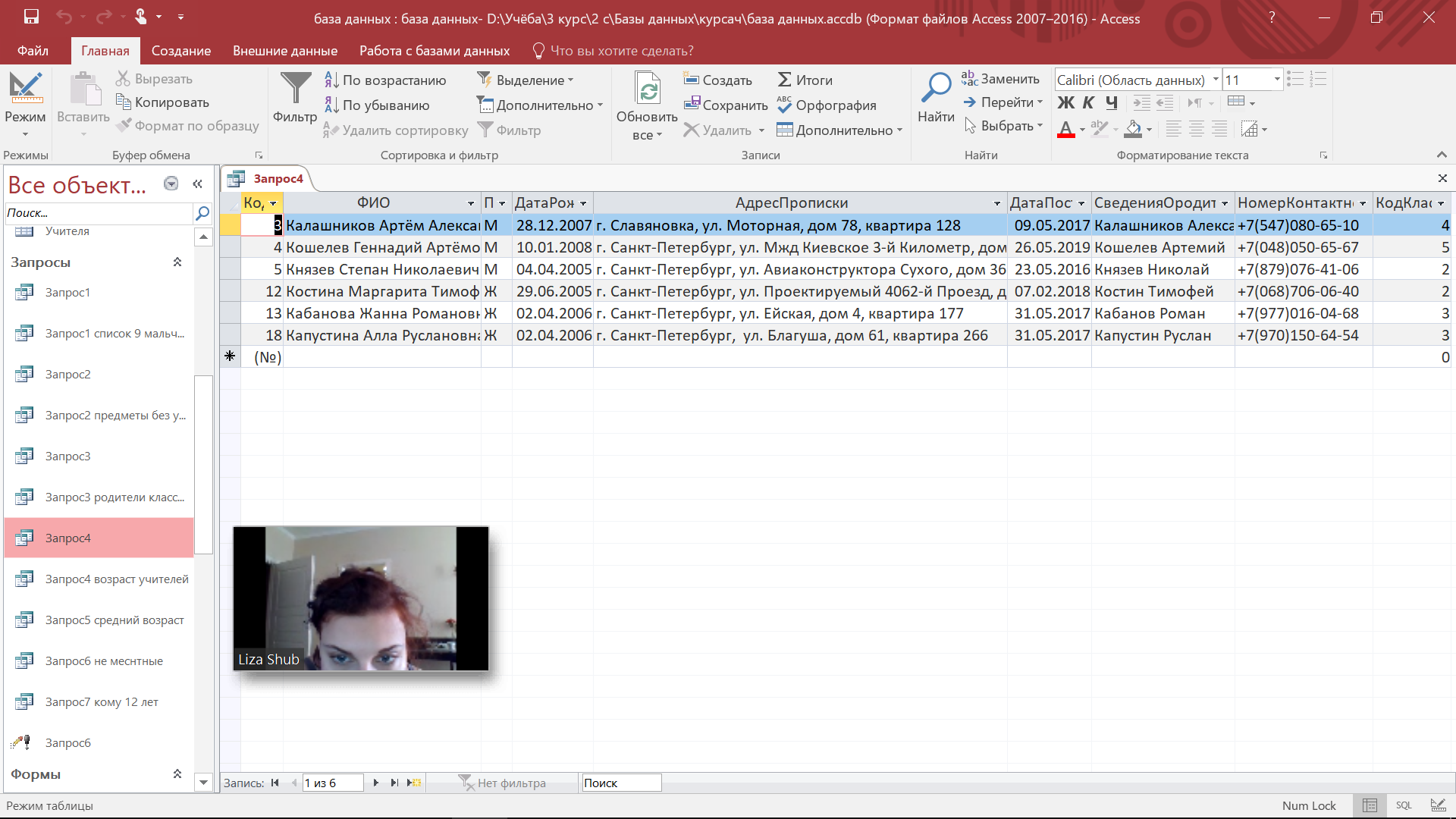Align text right in formatting group
This screenshot has width=1456, height=819.
[x=1219, y=129]
